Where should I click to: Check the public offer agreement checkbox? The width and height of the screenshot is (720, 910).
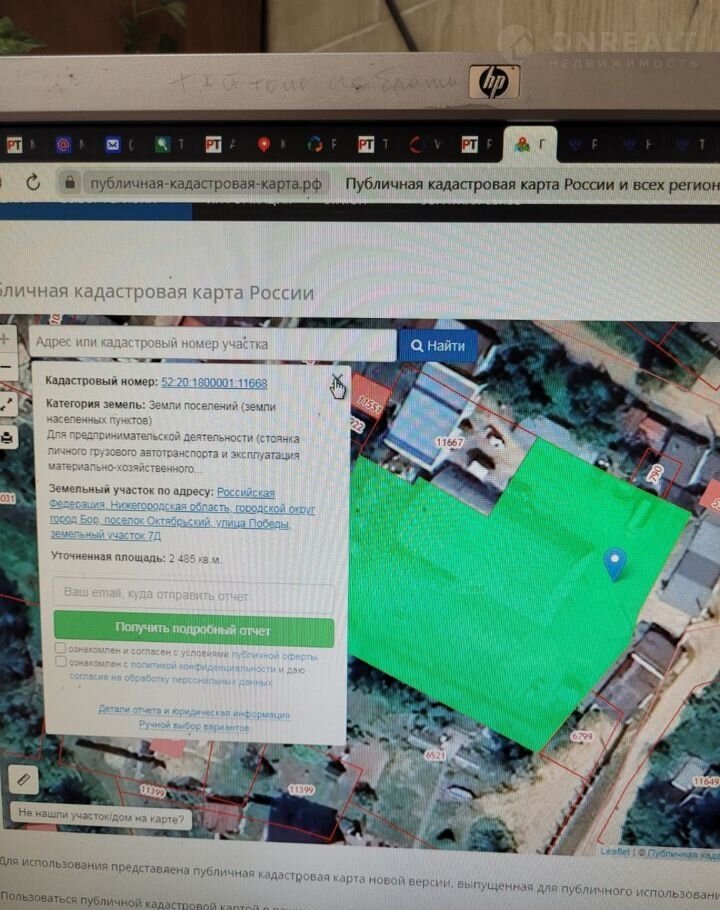coord(61,649)
